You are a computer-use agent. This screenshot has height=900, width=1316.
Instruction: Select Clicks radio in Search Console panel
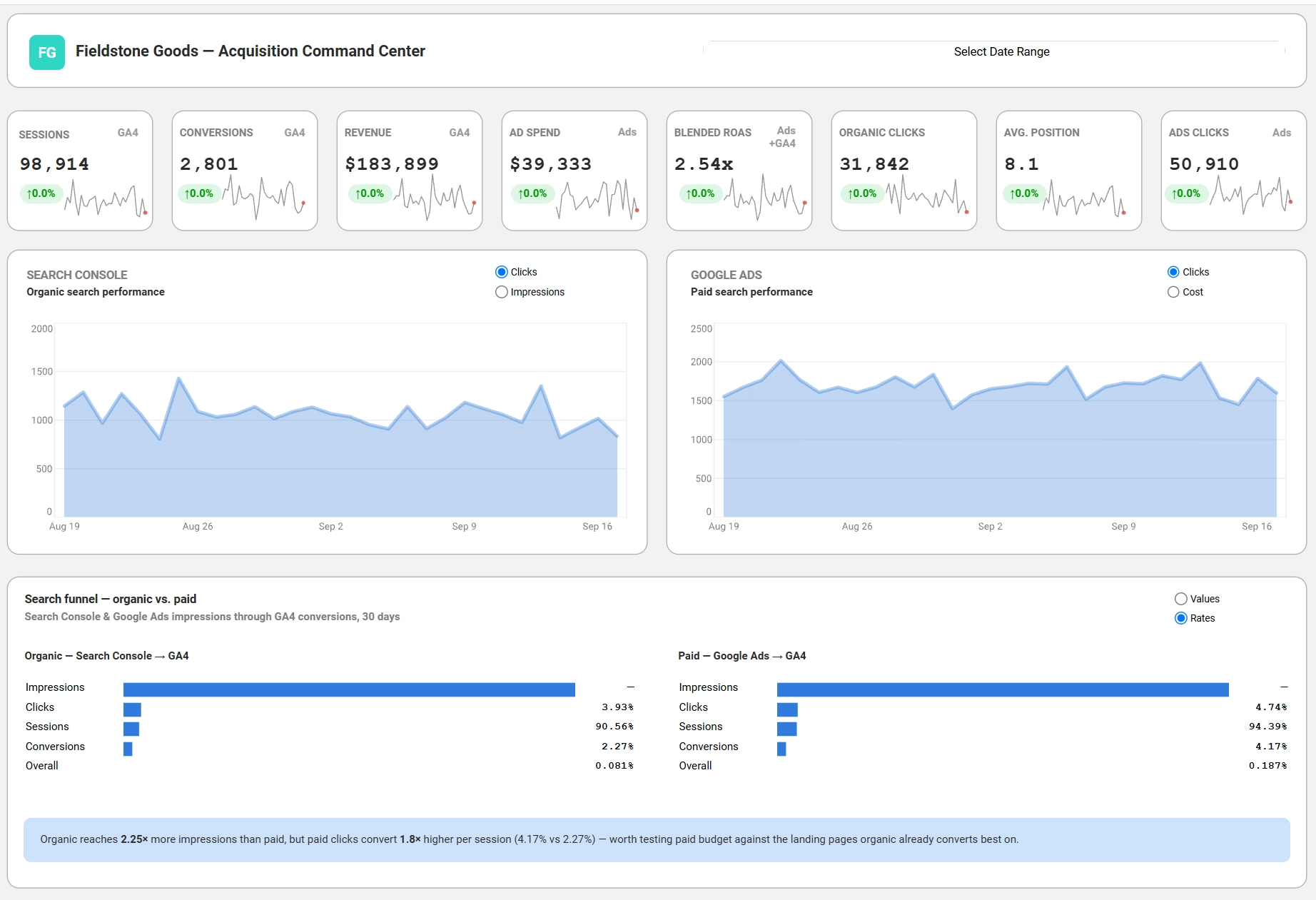[501, 272]
